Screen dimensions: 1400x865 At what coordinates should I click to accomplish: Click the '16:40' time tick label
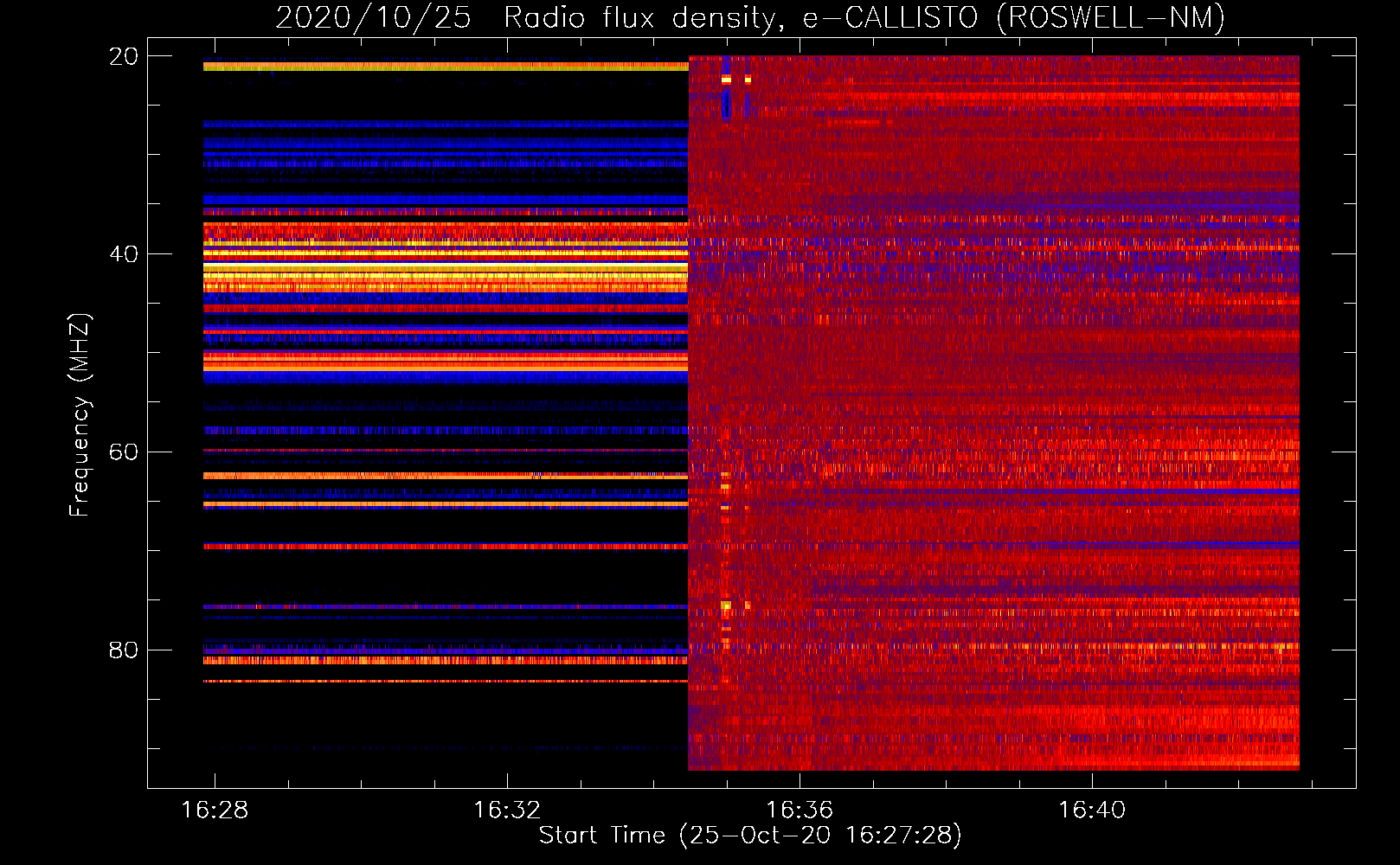(1092, 811)
